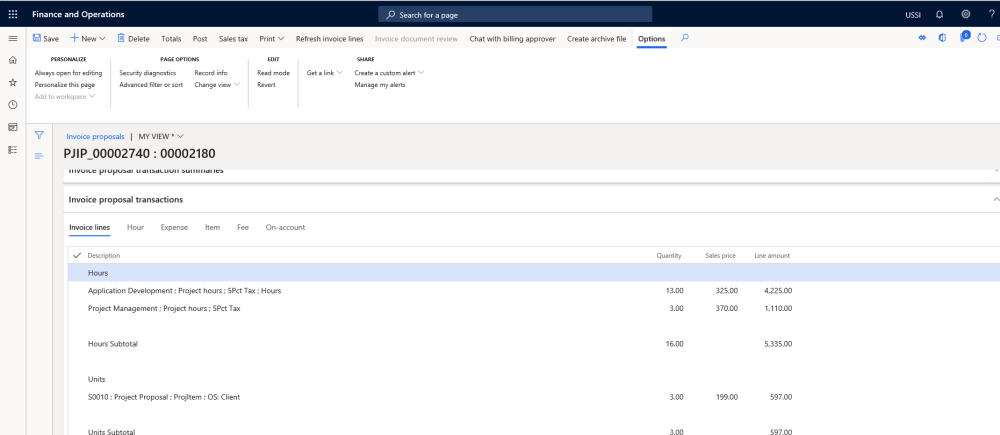Image resolution: width=1000 pixels, height=435 pixels.
Task: Switch to Read mode
Action: (273, 73)
